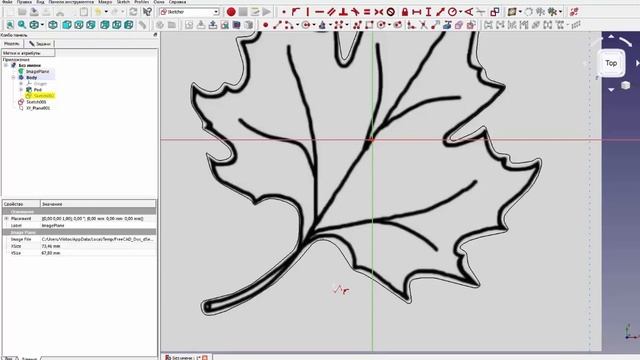Image resolution: width=640 pixels, height=360 pixels.
Task: Click the navigation cube down arrow
Action: pos(611,89)
